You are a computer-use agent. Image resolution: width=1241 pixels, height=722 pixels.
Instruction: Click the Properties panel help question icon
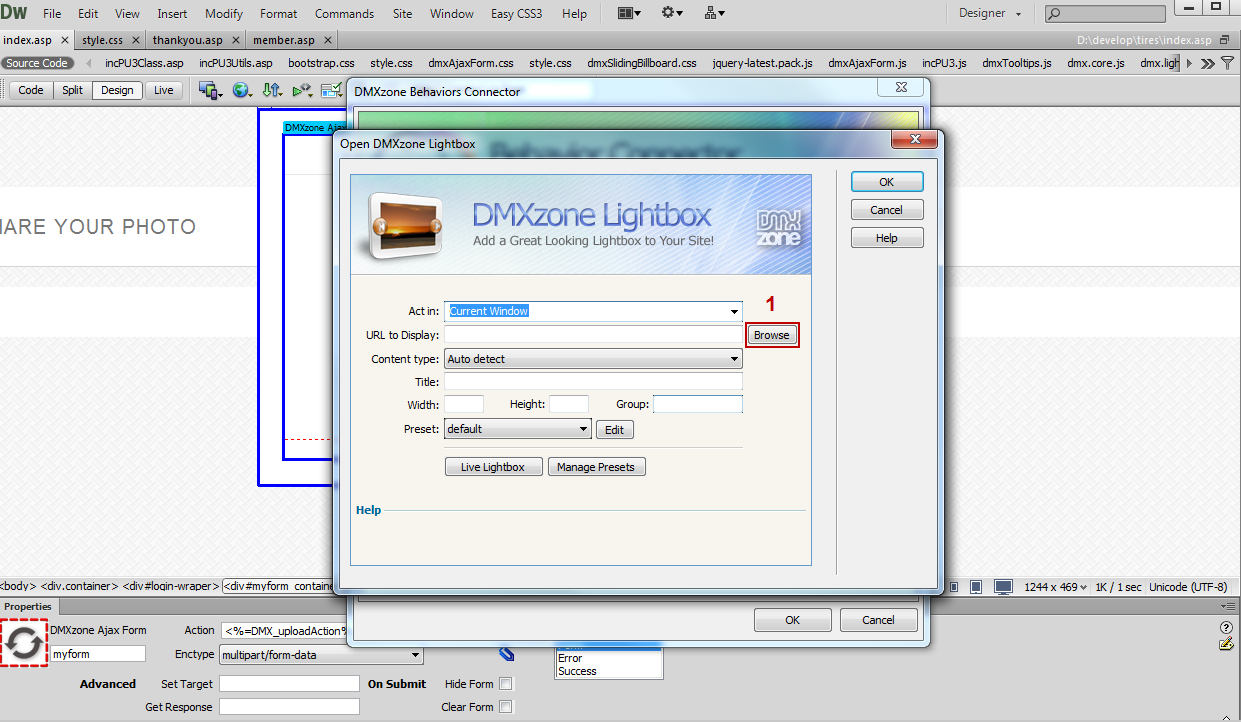point(1226,628)
